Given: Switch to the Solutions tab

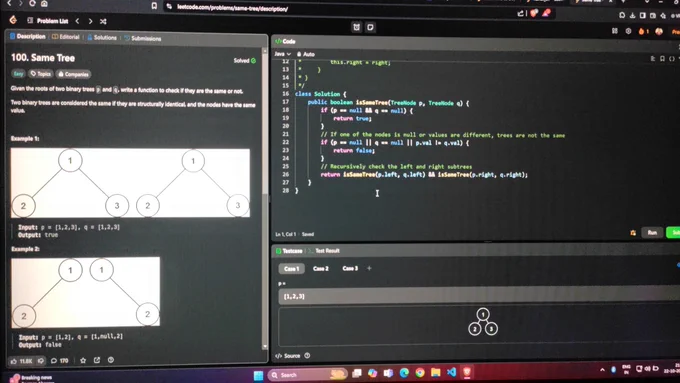Looking at the screenshot, I should 102,38.
